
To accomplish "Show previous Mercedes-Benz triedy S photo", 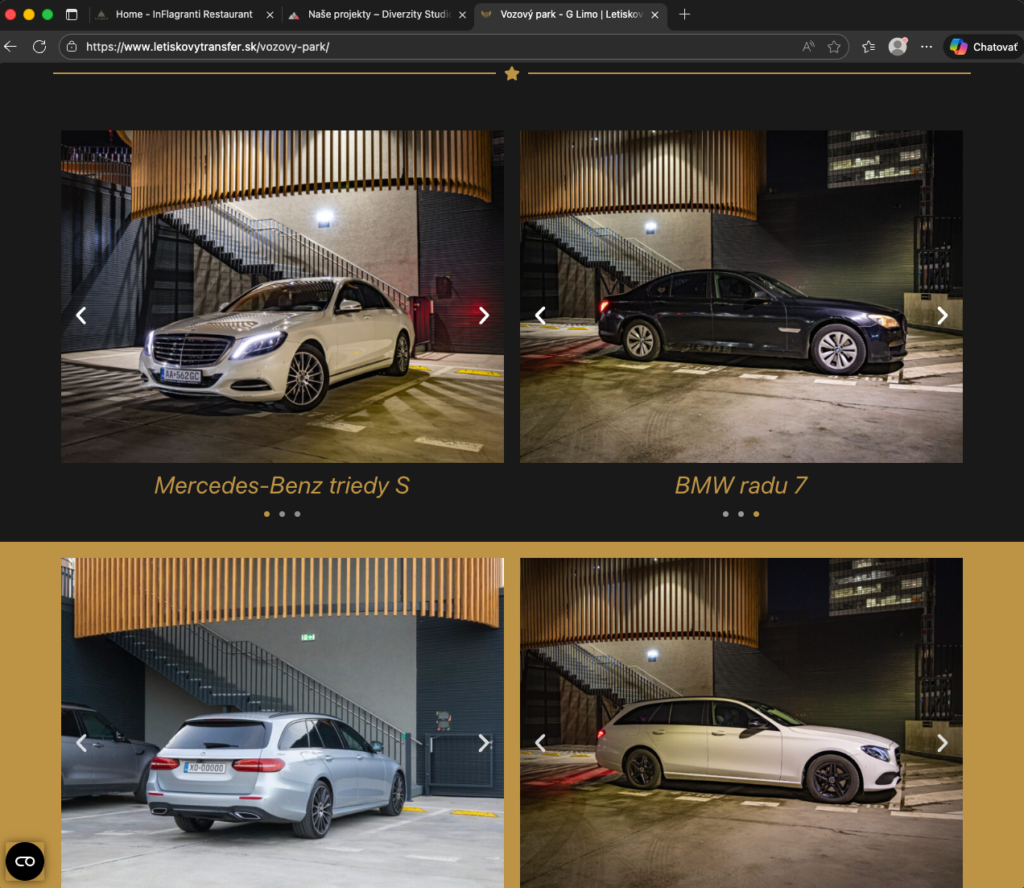I will pos(81,315).
